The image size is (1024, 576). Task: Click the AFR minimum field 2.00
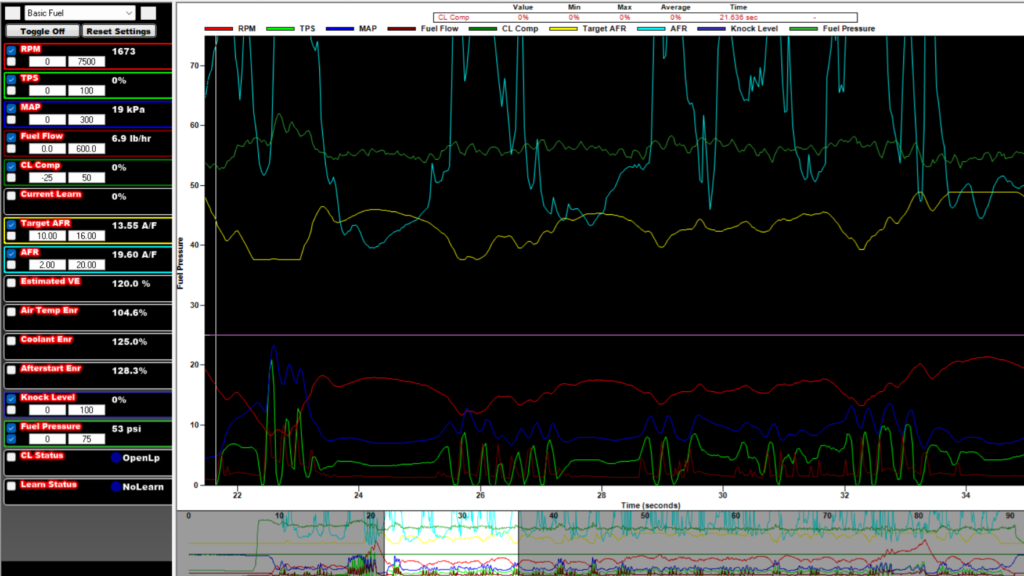[47, 264]
